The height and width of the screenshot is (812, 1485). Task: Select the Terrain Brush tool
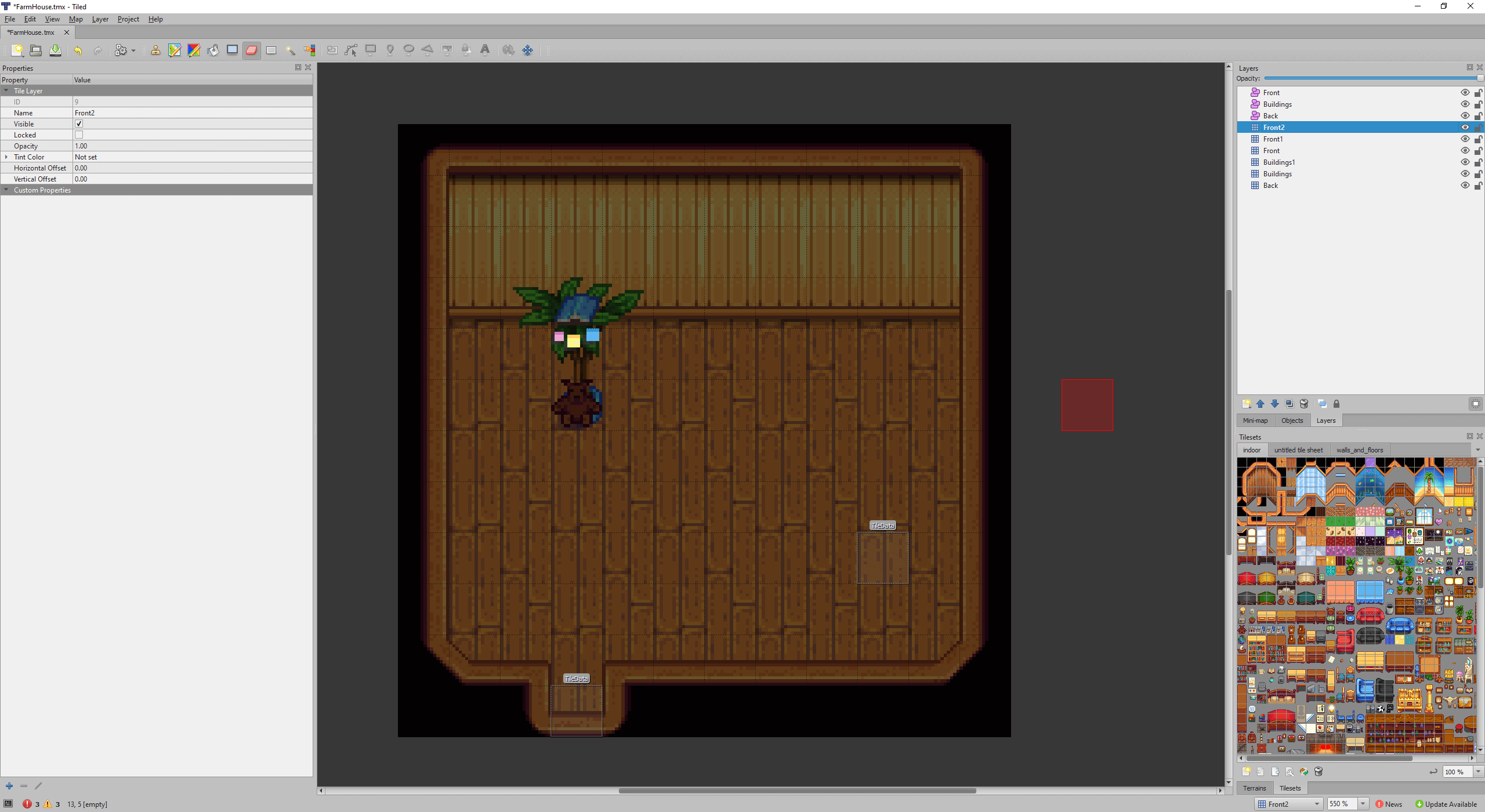tap(175, 50)
